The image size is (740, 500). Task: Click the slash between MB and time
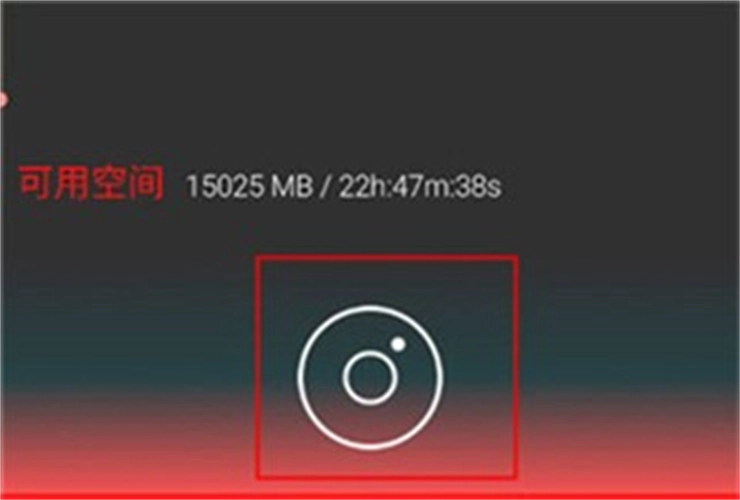(326, 186)
